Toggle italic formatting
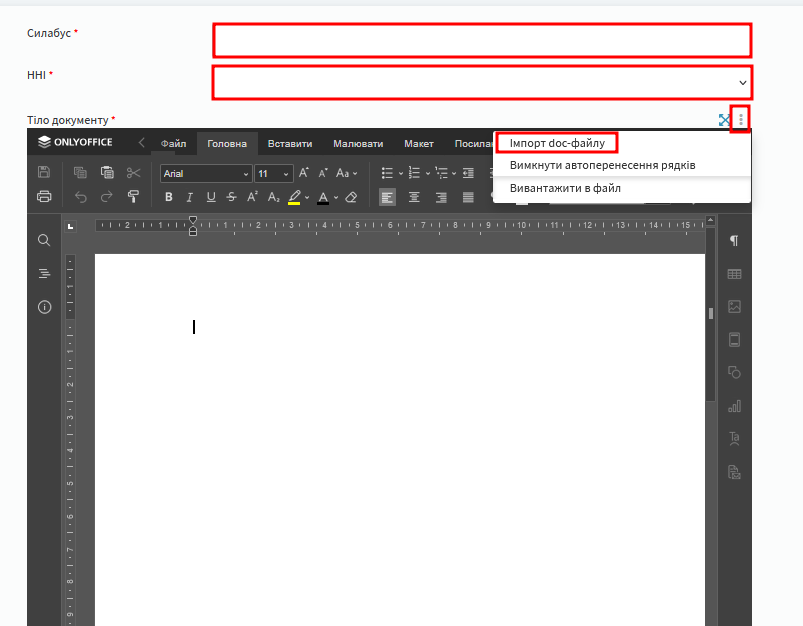This screenshot has width=803, height=626. (x=189, y=197)
